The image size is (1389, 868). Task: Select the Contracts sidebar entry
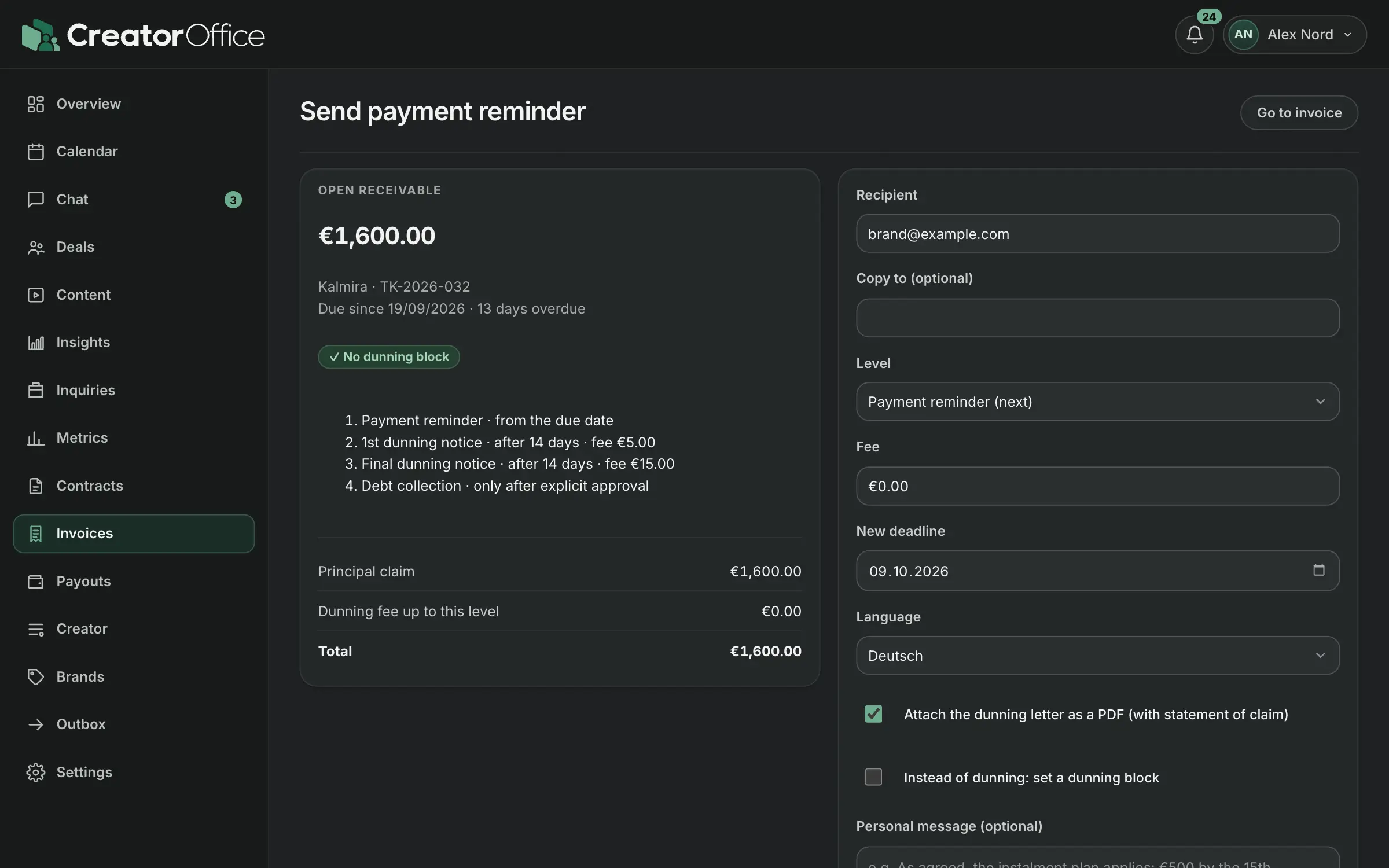(134, 486)
